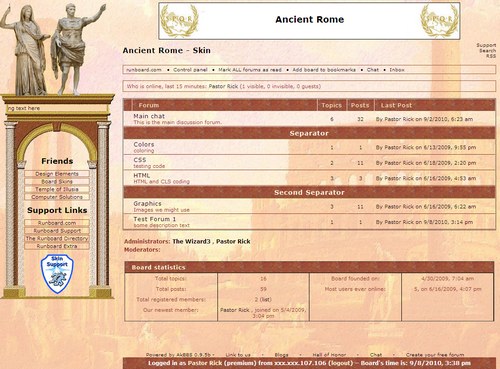500x369 pixels.
Task: Open Board Skins friend link
Action: coord(57,181)
